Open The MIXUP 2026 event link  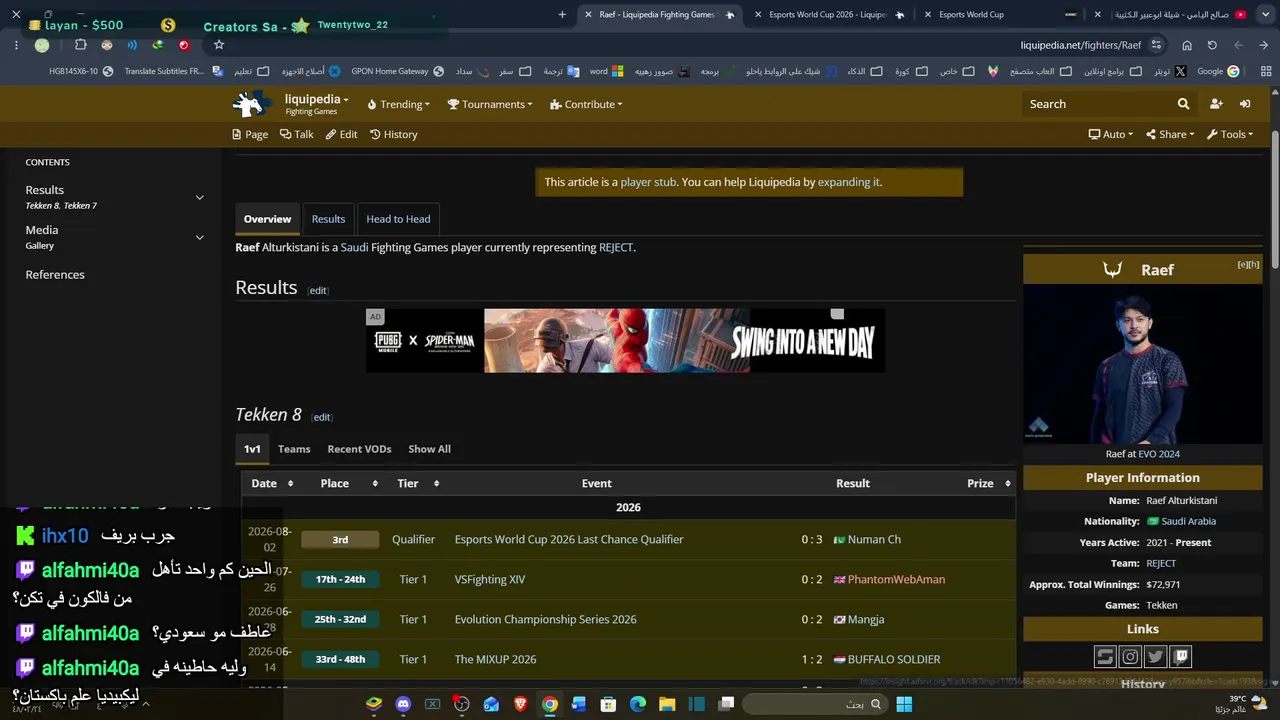pyautogui.click(x=496, y=659)
